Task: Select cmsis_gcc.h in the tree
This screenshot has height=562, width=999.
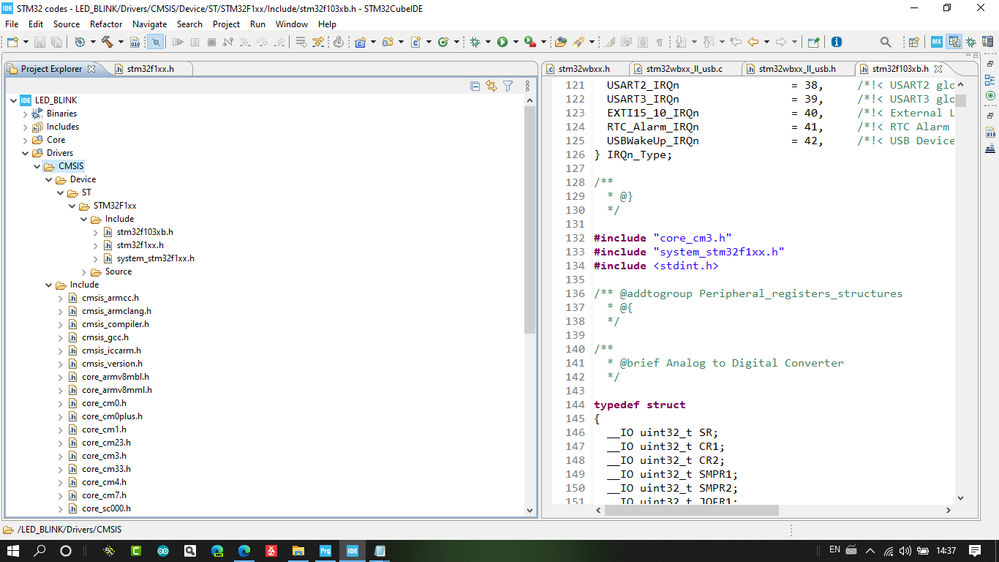Action: [x=105, y=337]
